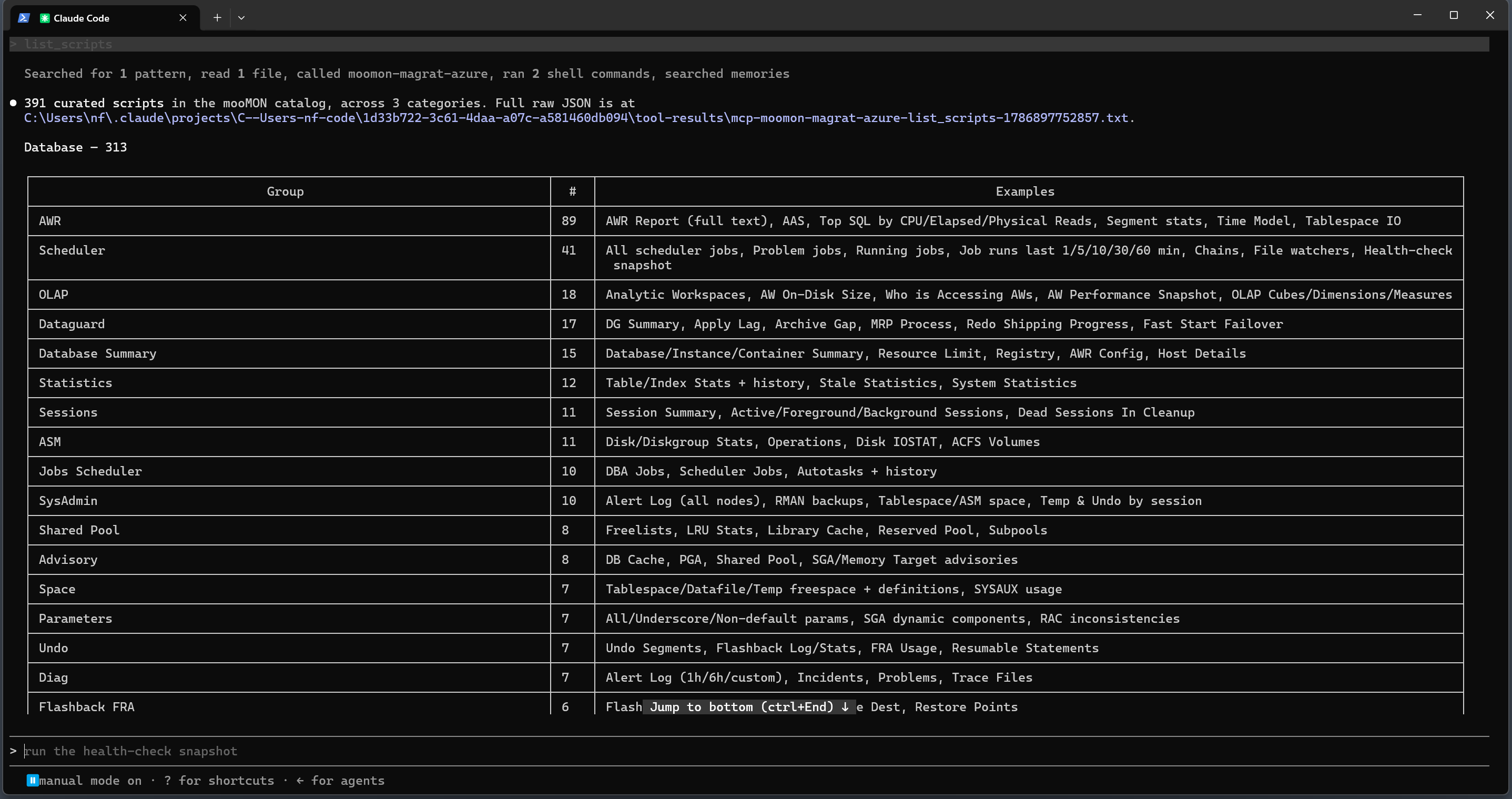Click 'Session Summary' examples cell

click(x=1029, y=412)
